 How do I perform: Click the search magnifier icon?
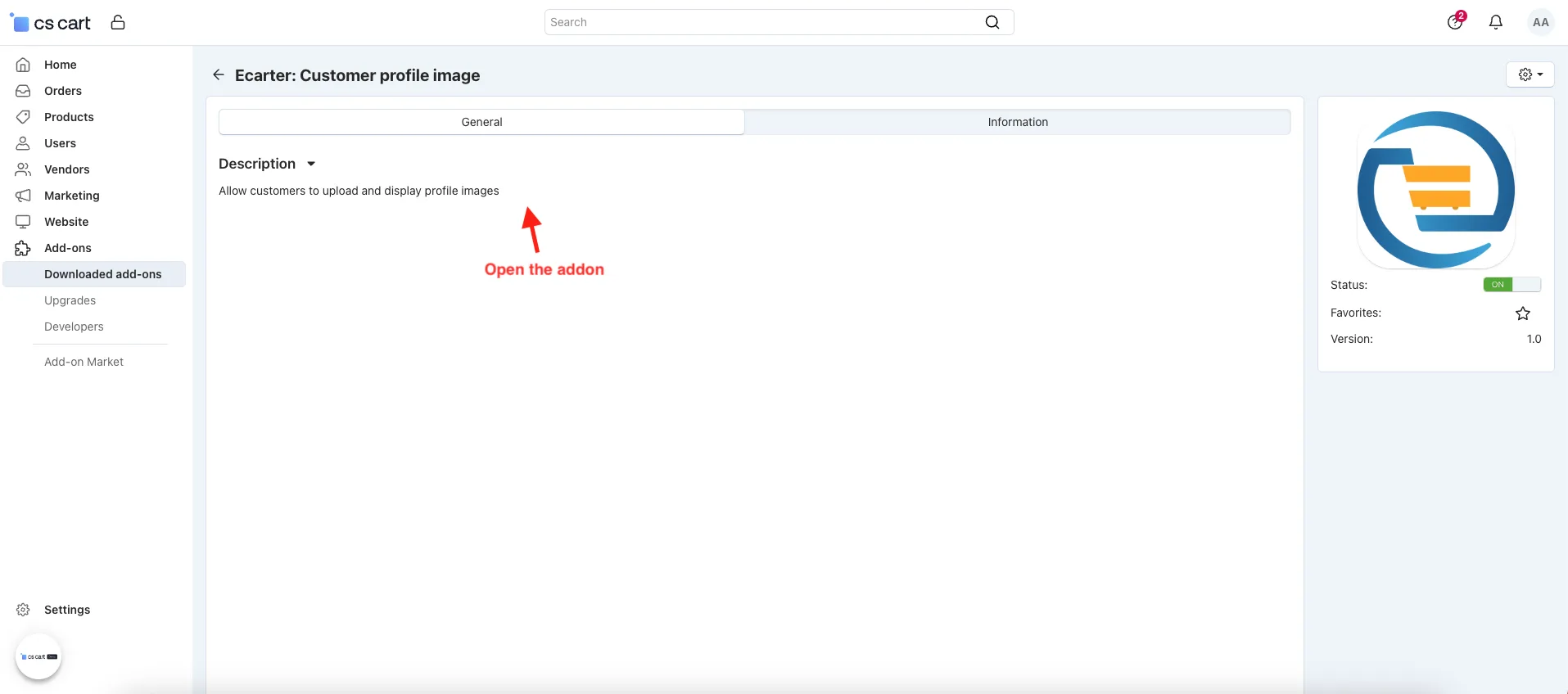point(992,22)
